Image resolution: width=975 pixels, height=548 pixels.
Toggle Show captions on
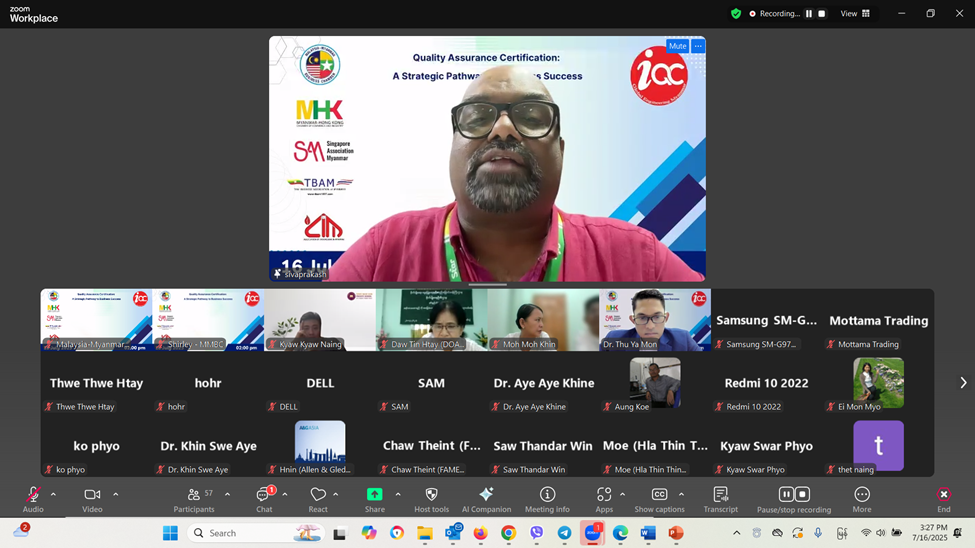pos(659,495)
